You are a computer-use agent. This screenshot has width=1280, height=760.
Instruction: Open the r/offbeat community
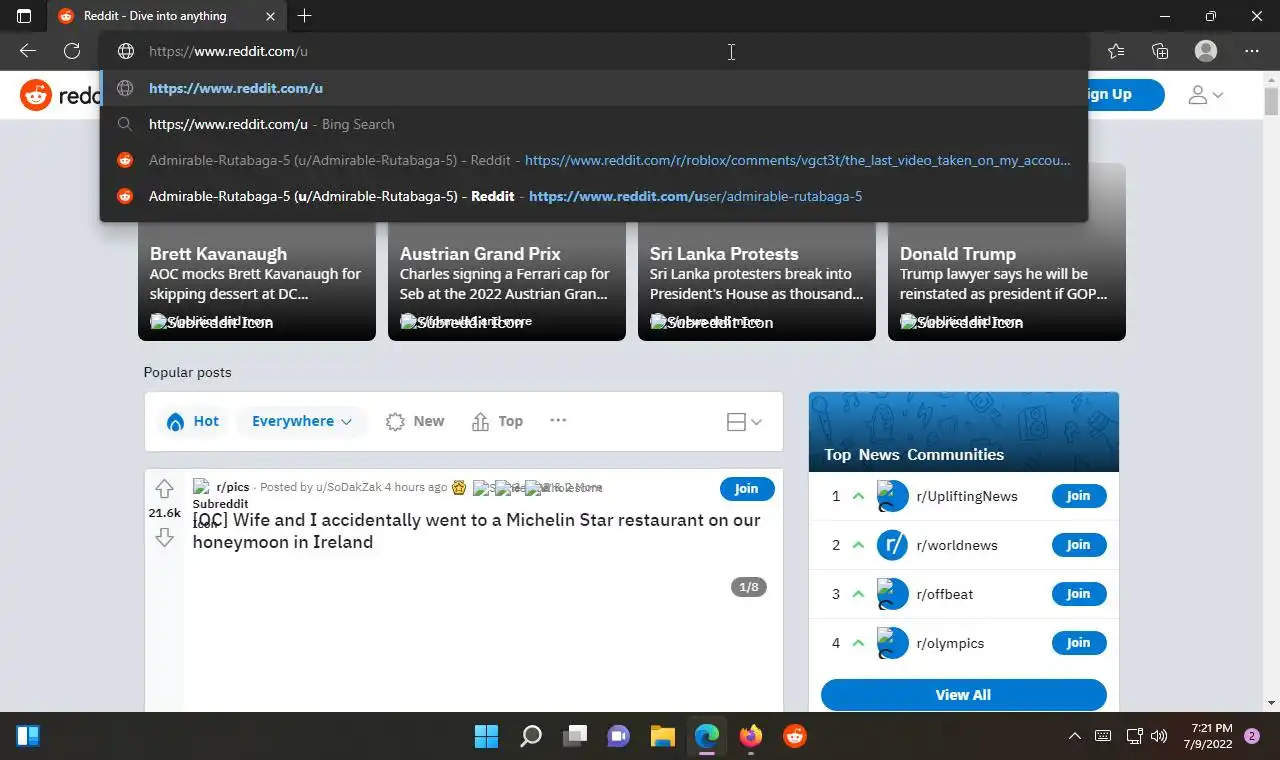[945, 594]
